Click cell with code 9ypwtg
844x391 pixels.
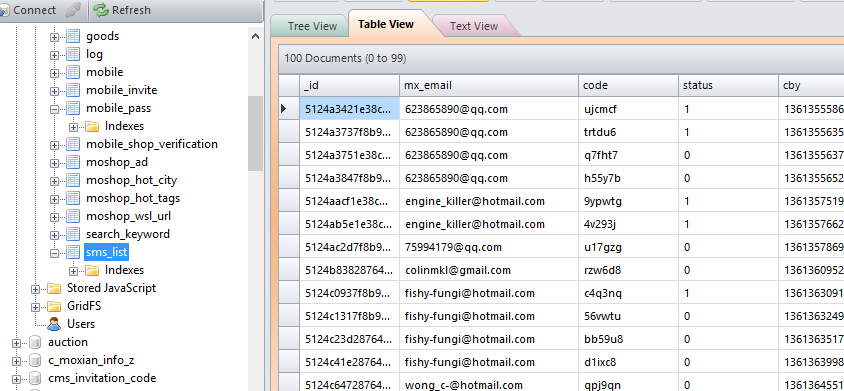click(629, 201)
